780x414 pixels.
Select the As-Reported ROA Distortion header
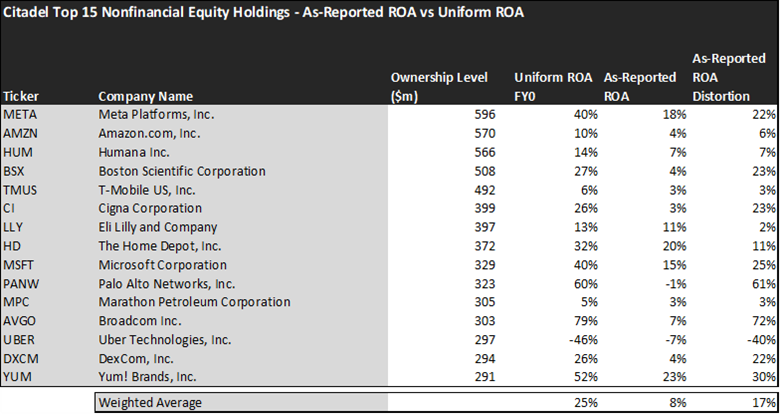click(x=729, y=77)
